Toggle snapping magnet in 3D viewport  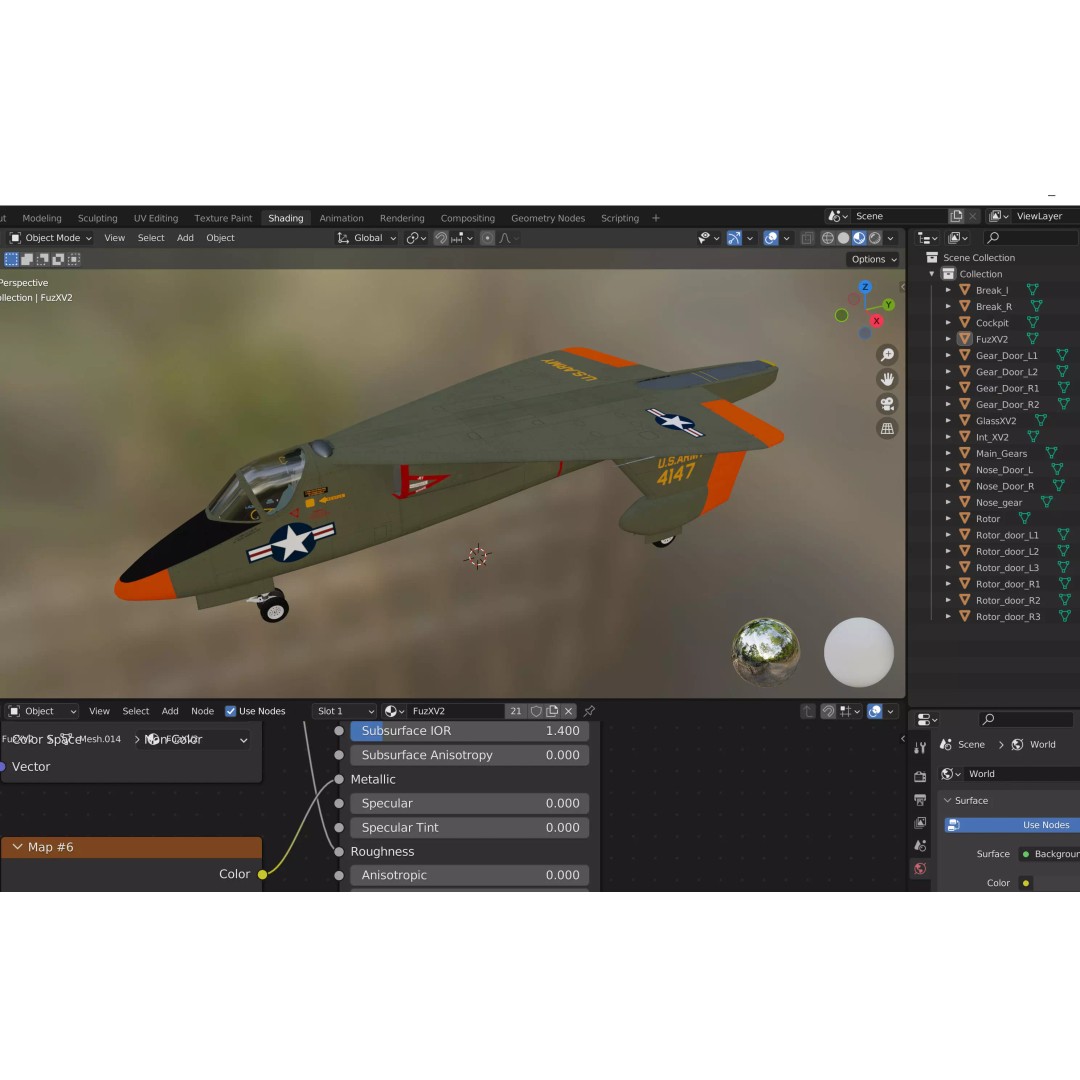441,238
